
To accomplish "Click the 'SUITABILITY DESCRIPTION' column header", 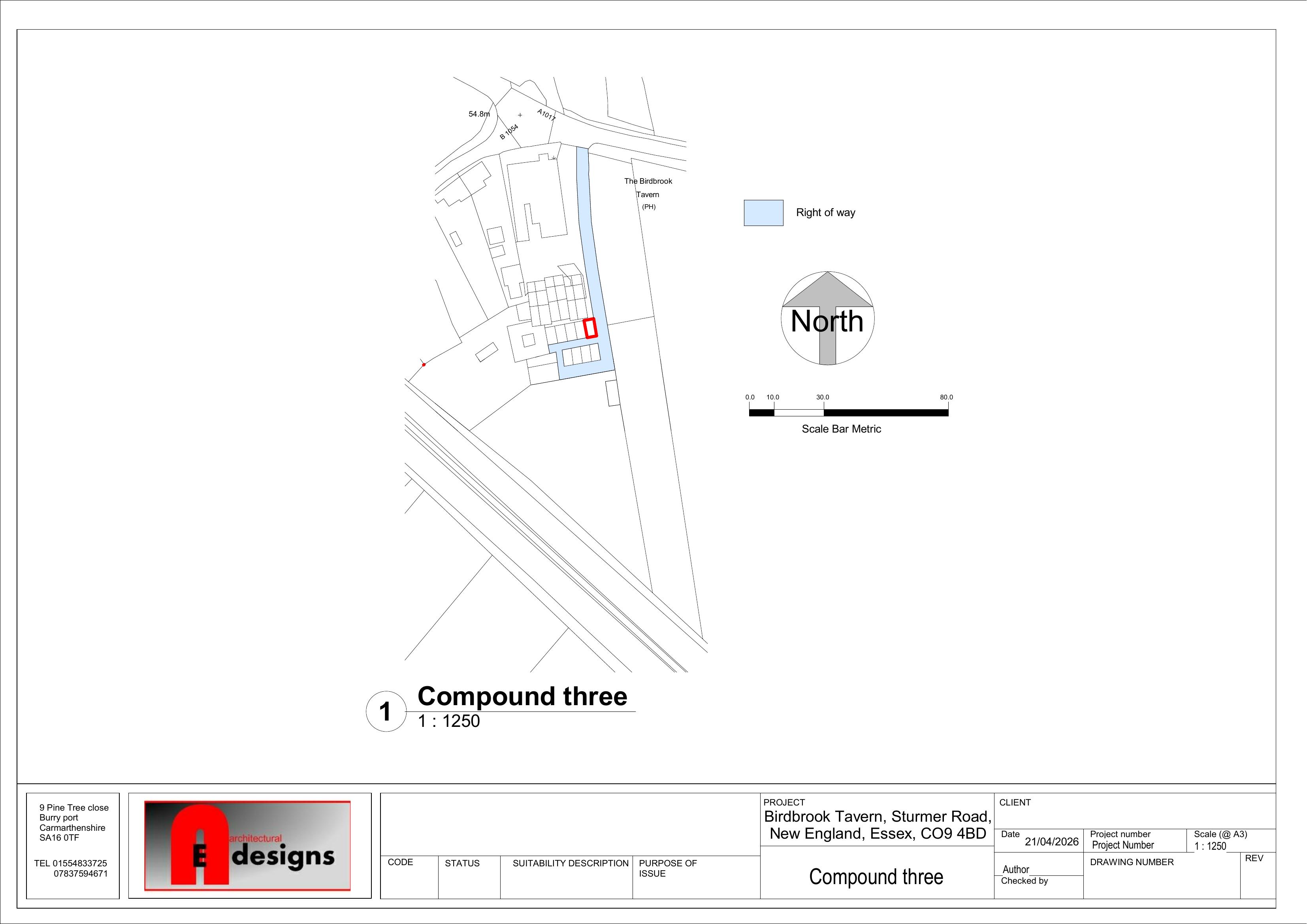I will [x=571, y=864].
